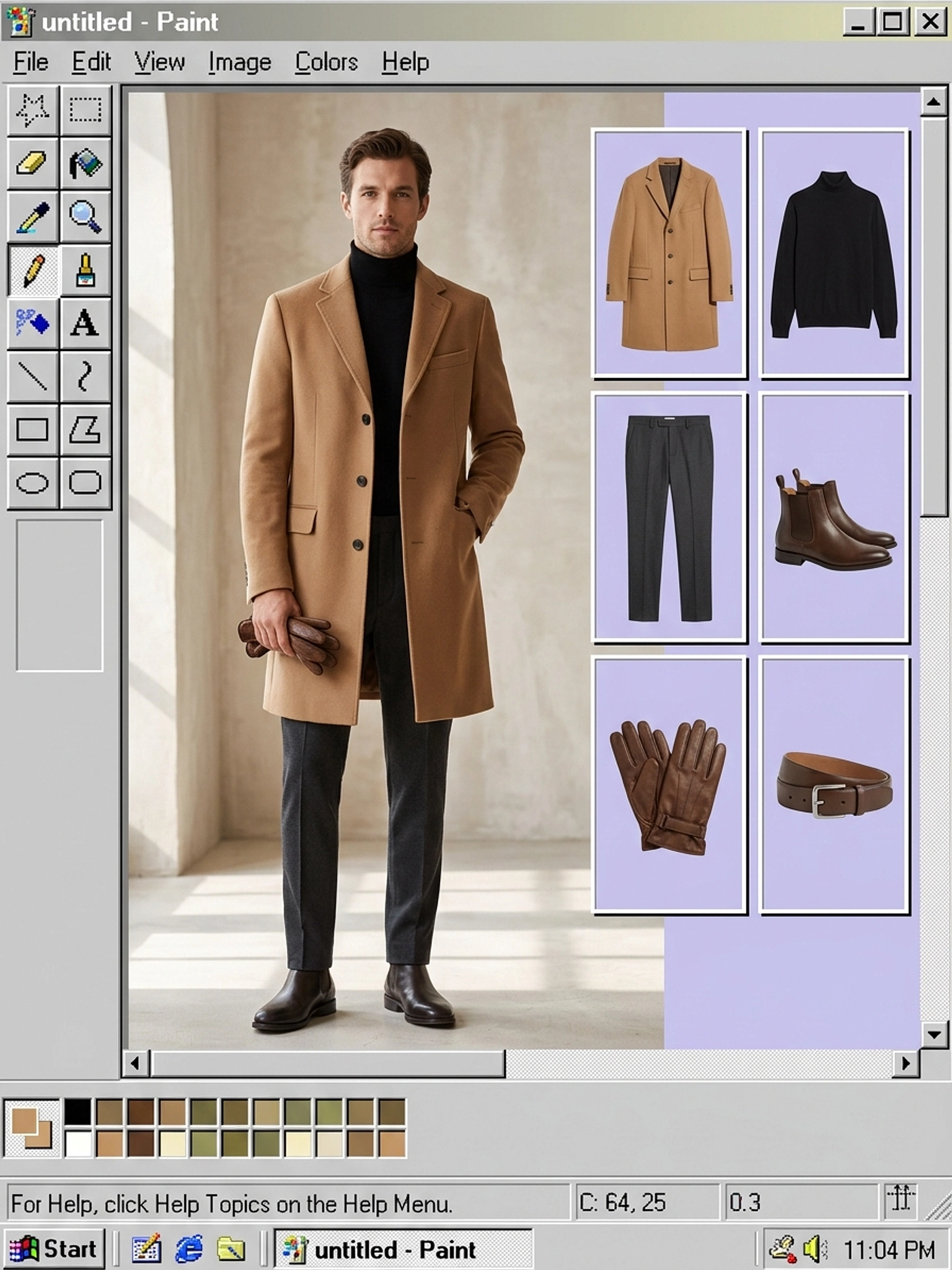
Task: Open the Colors menu
Action: coord(326,62)
